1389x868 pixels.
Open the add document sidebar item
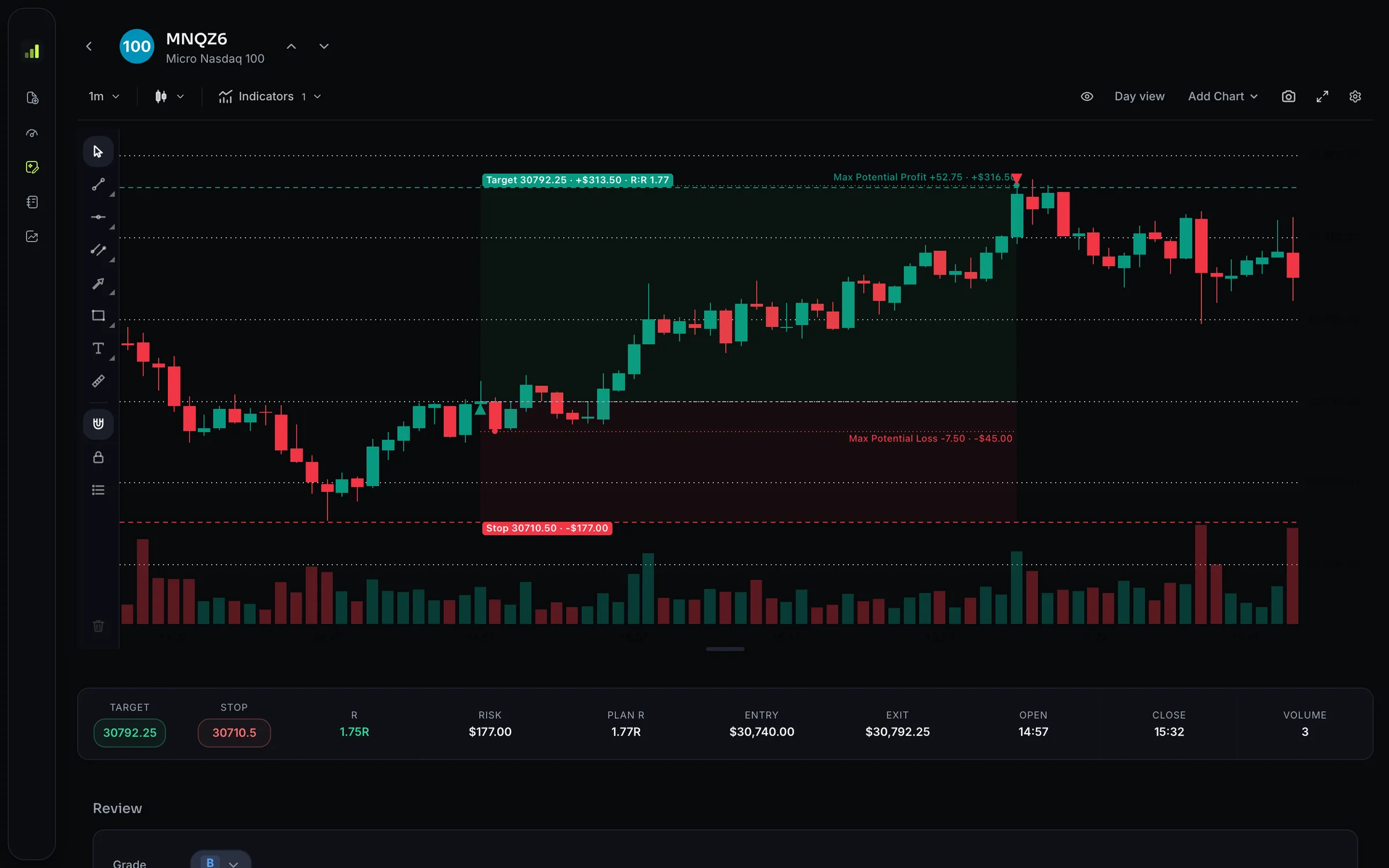click(32, 98)
